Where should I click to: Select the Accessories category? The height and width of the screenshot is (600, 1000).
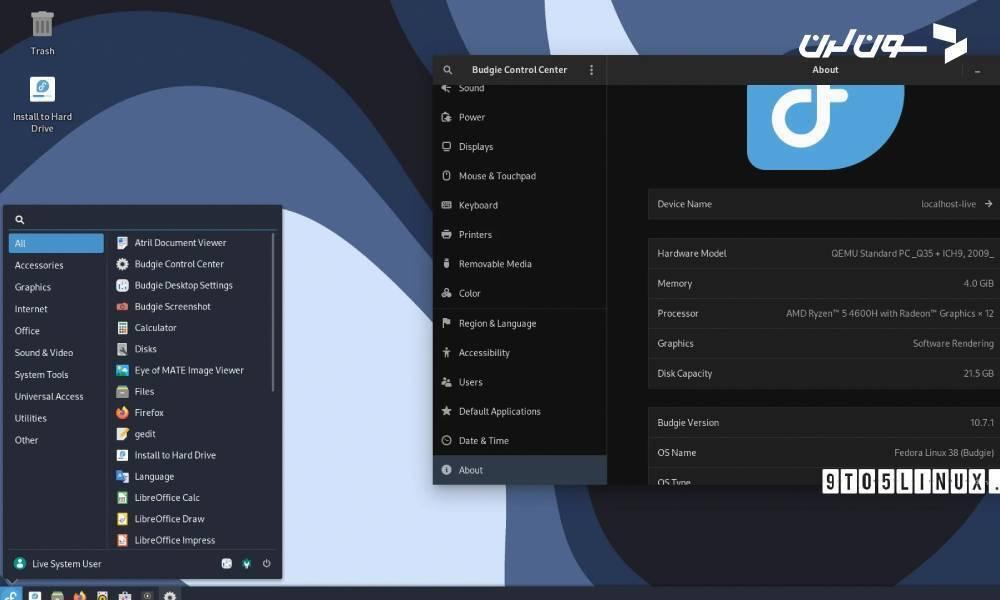point(56,265)
